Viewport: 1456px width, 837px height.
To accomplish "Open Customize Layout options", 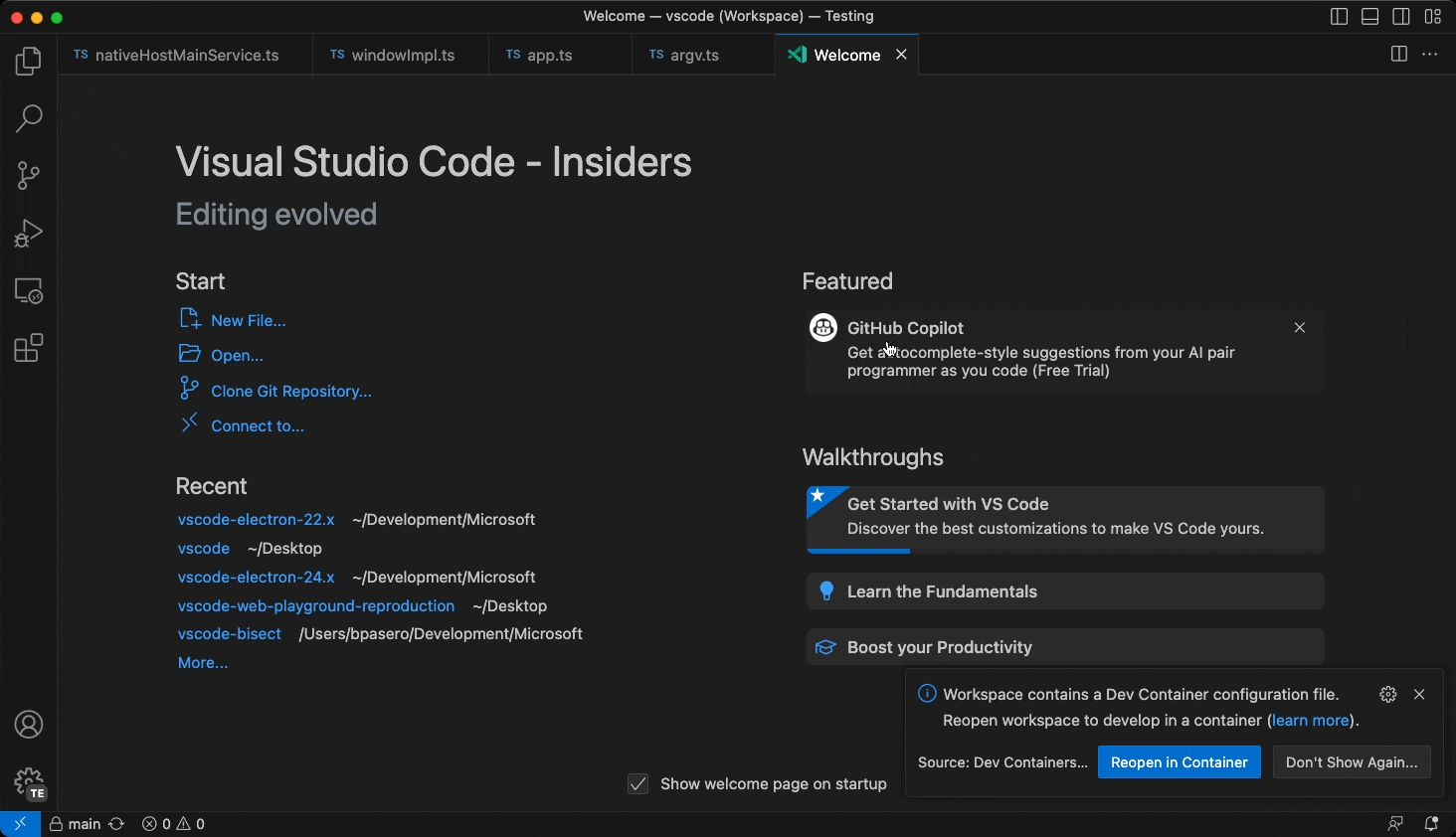I will 1433,16.
